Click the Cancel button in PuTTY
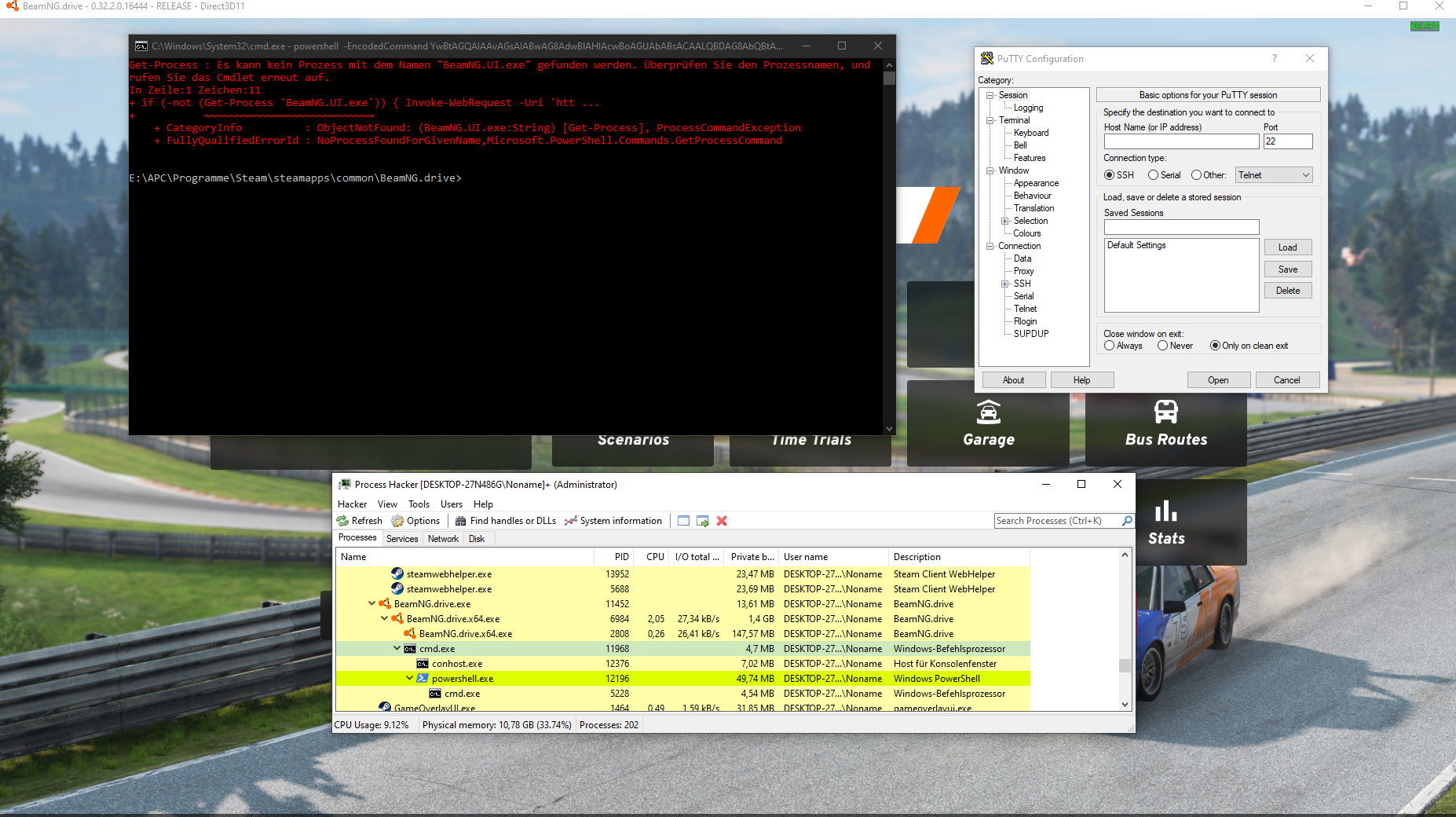Image resolution: width=1456 pixels, height=817 pixels. tap(1286, 380)
